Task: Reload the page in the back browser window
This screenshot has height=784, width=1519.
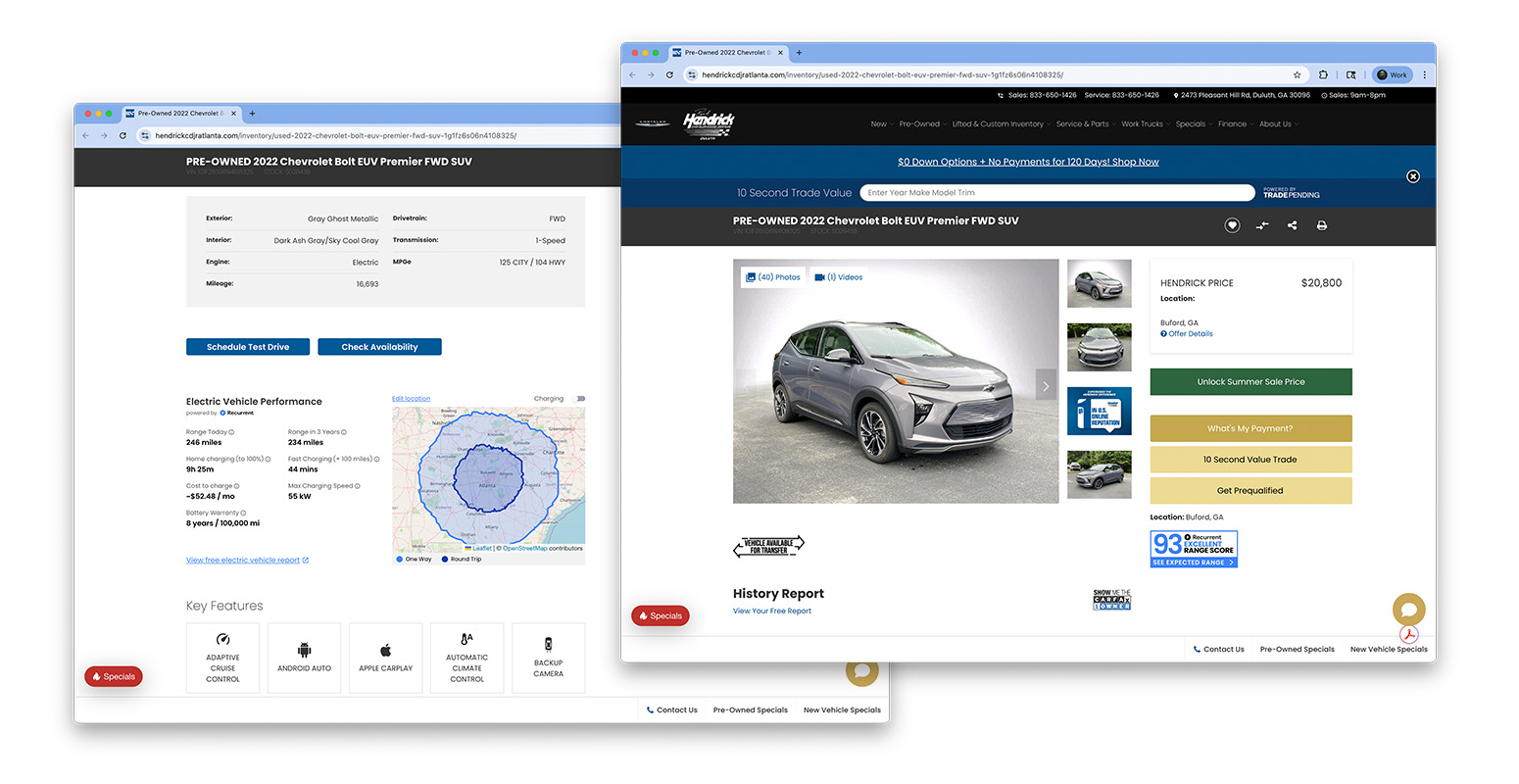Action: pyautogui.click(x=122, y=135)
